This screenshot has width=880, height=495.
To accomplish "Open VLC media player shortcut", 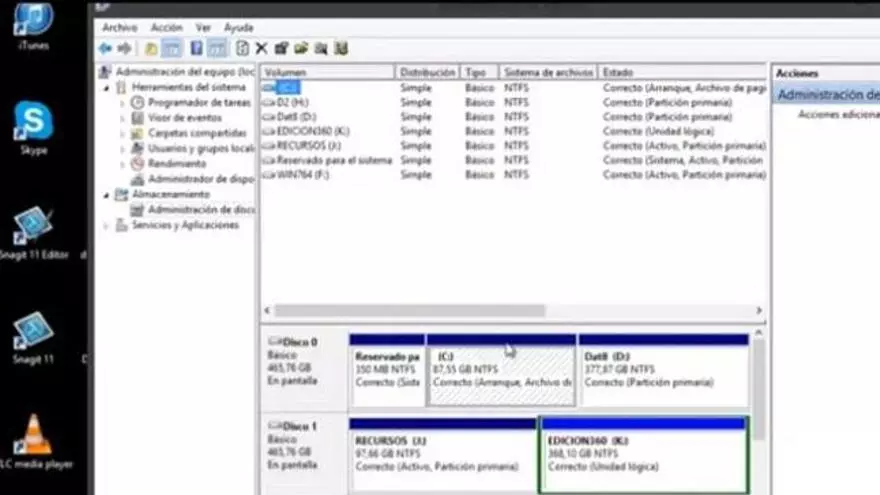I will 35,440.
